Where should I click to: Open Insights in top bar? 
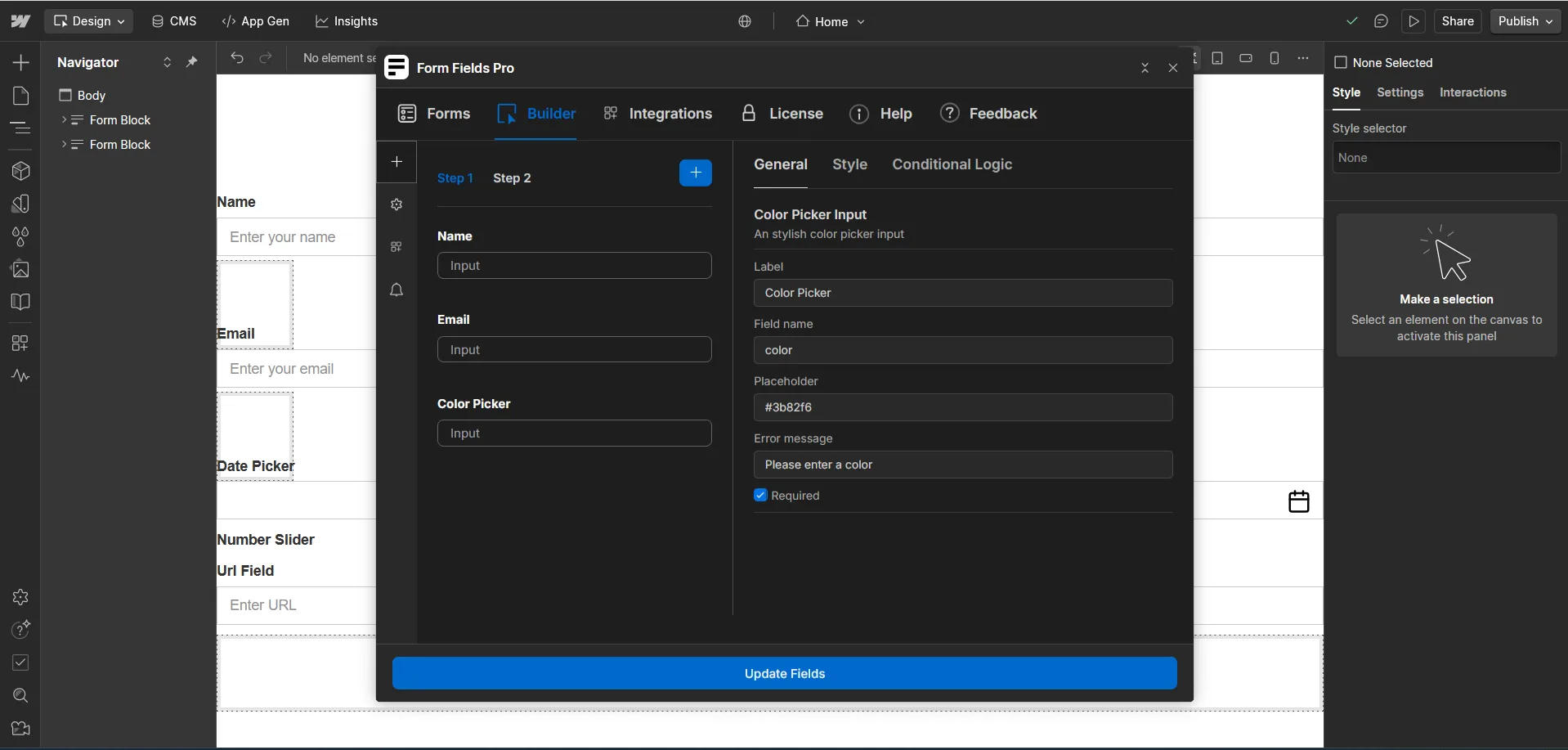click(347, 21)
